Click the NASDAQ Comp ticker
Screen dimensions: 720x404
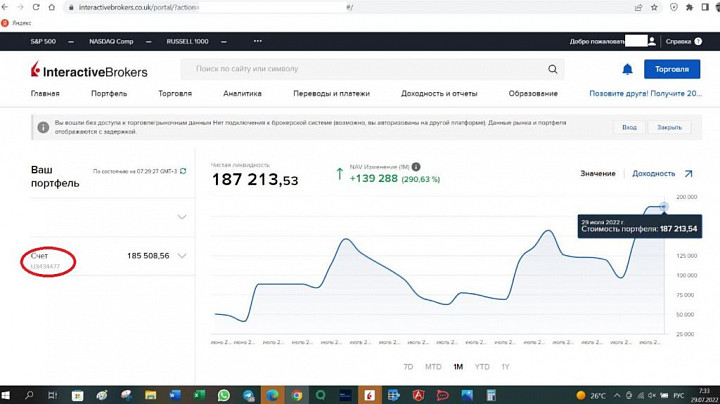111,41
